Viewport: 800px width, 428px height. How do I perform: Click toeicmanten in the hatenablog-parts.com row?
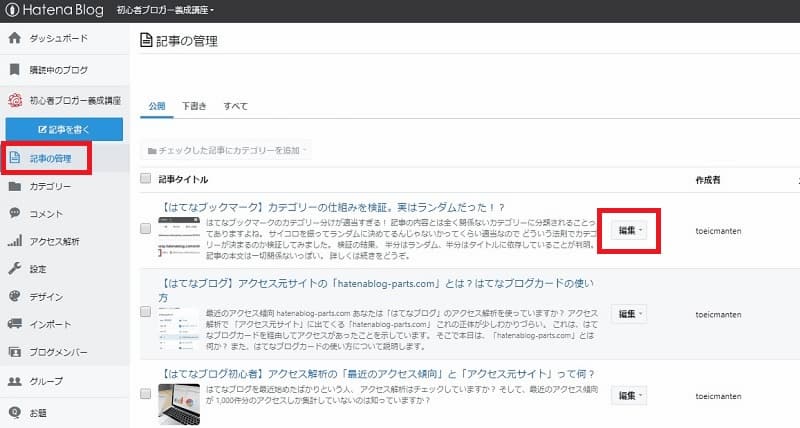click(x=718, y=314)
